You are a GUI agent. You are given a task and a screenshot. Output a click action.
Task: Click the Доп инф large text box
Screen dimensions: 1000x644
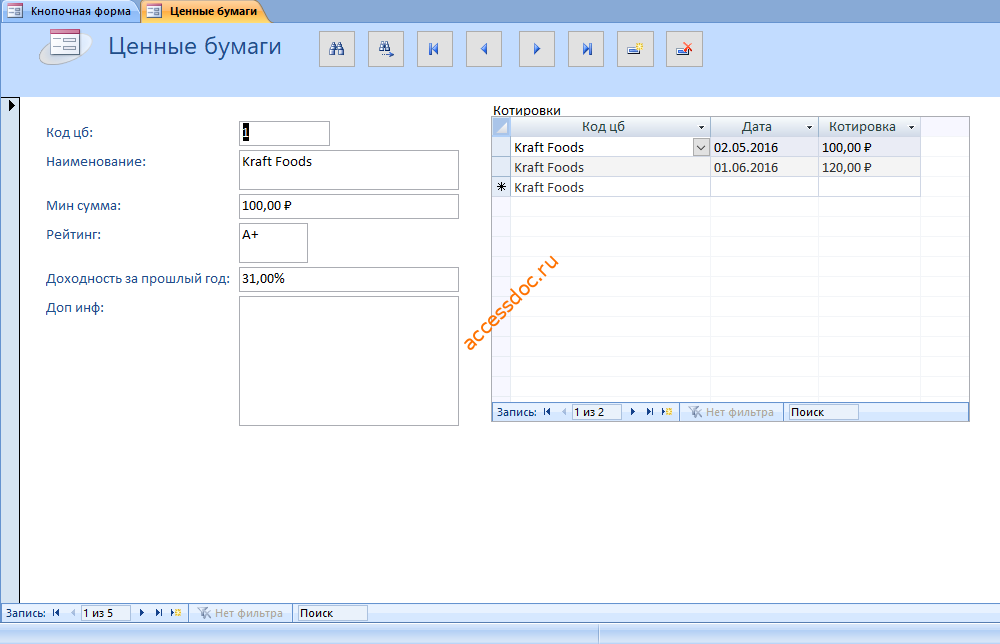(x=349, y=361)
